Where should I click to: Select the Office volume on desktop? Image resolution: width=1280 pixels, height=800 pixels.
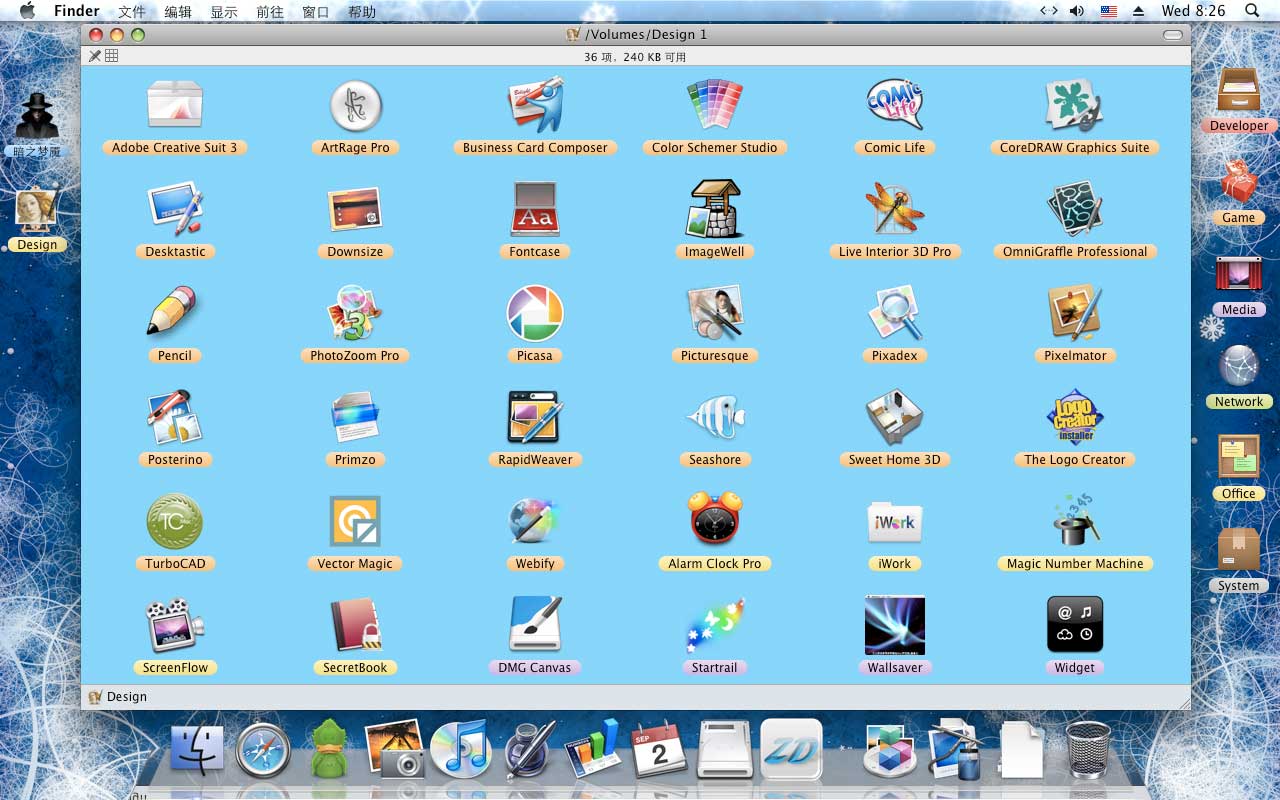(x=1238, y=458)
